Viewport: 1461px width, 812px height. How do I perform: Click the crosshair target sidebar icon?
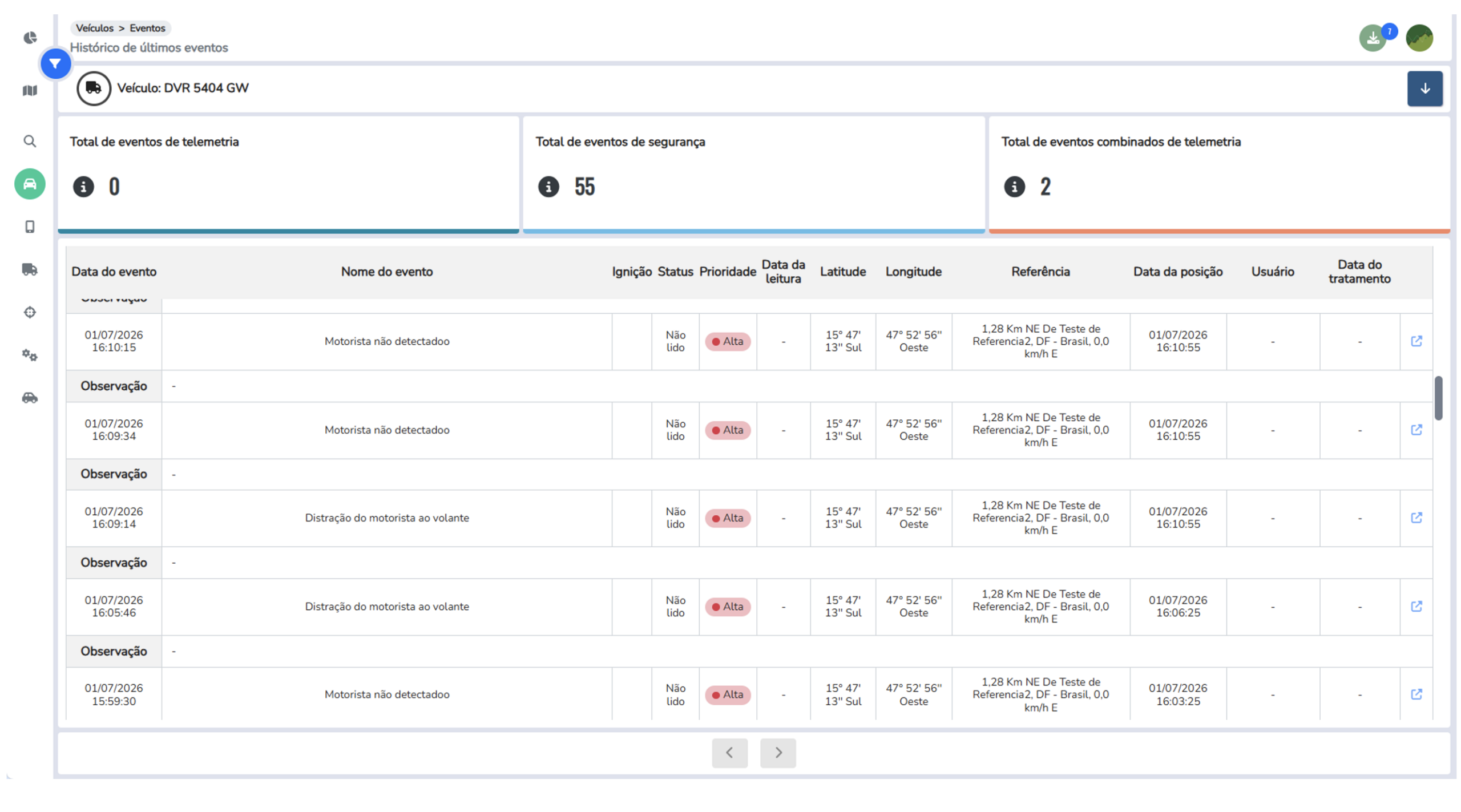30,312
